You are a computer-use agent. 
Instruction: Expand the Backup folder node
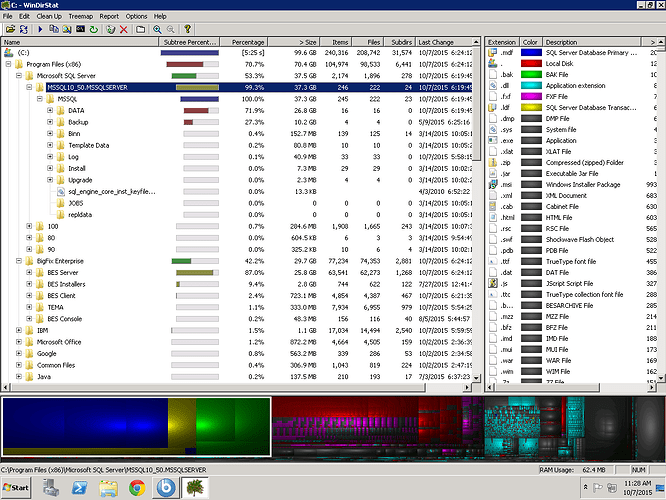[x=50, y=122]
